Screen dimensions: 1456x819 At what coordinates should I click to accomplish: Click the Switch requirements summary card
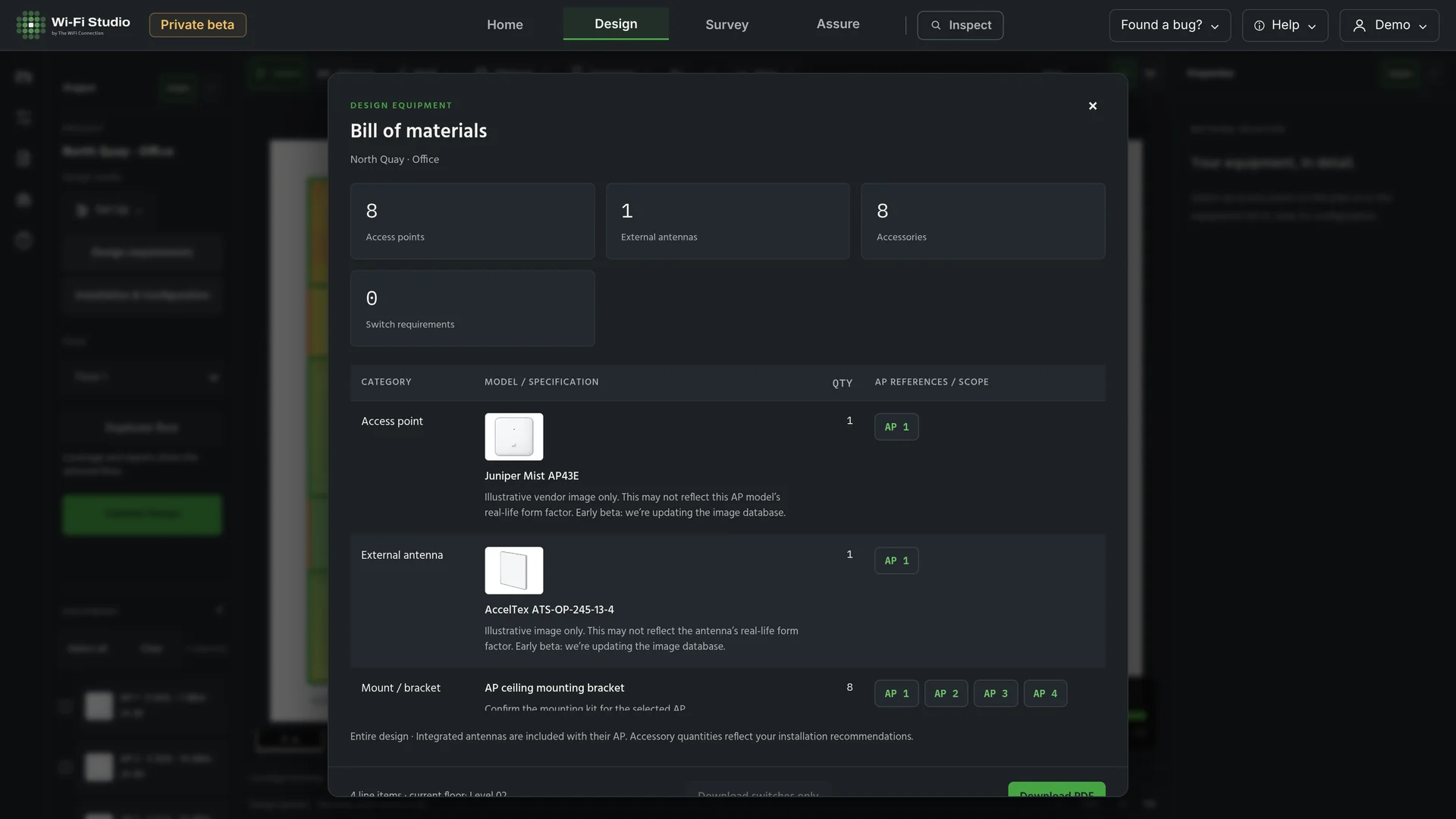pyautogui.click(x=472, y=309)
